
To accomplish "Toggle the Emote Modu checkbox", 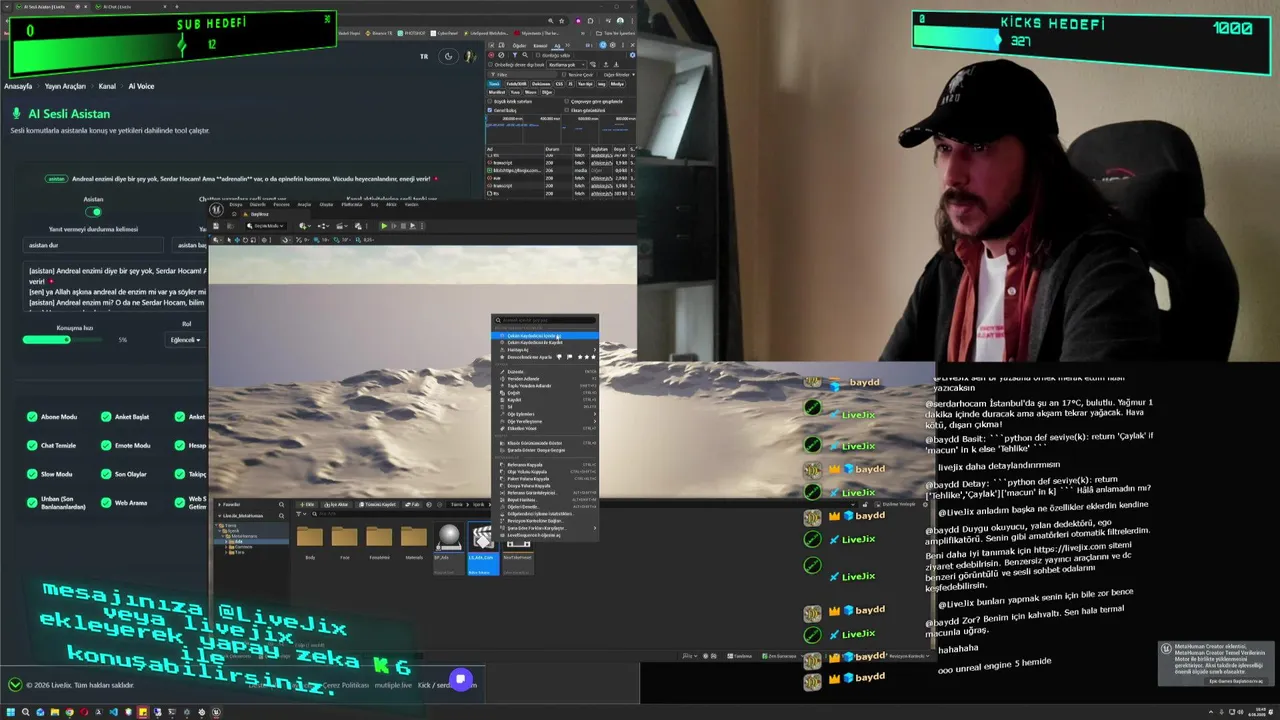I will pyautogui.click(x=106, y=445).
